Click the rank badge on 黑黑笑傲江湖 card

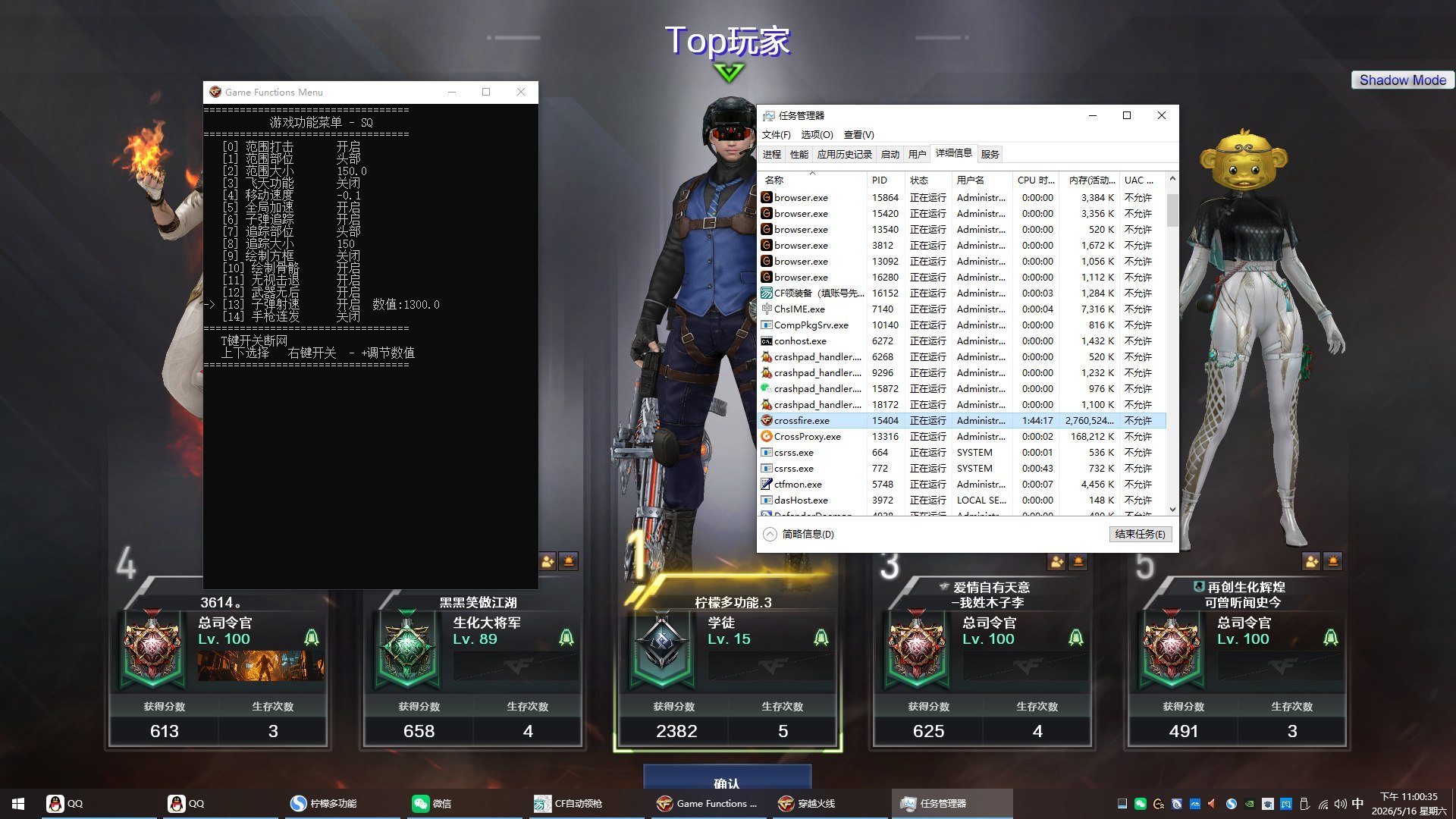tap(407, 650)
